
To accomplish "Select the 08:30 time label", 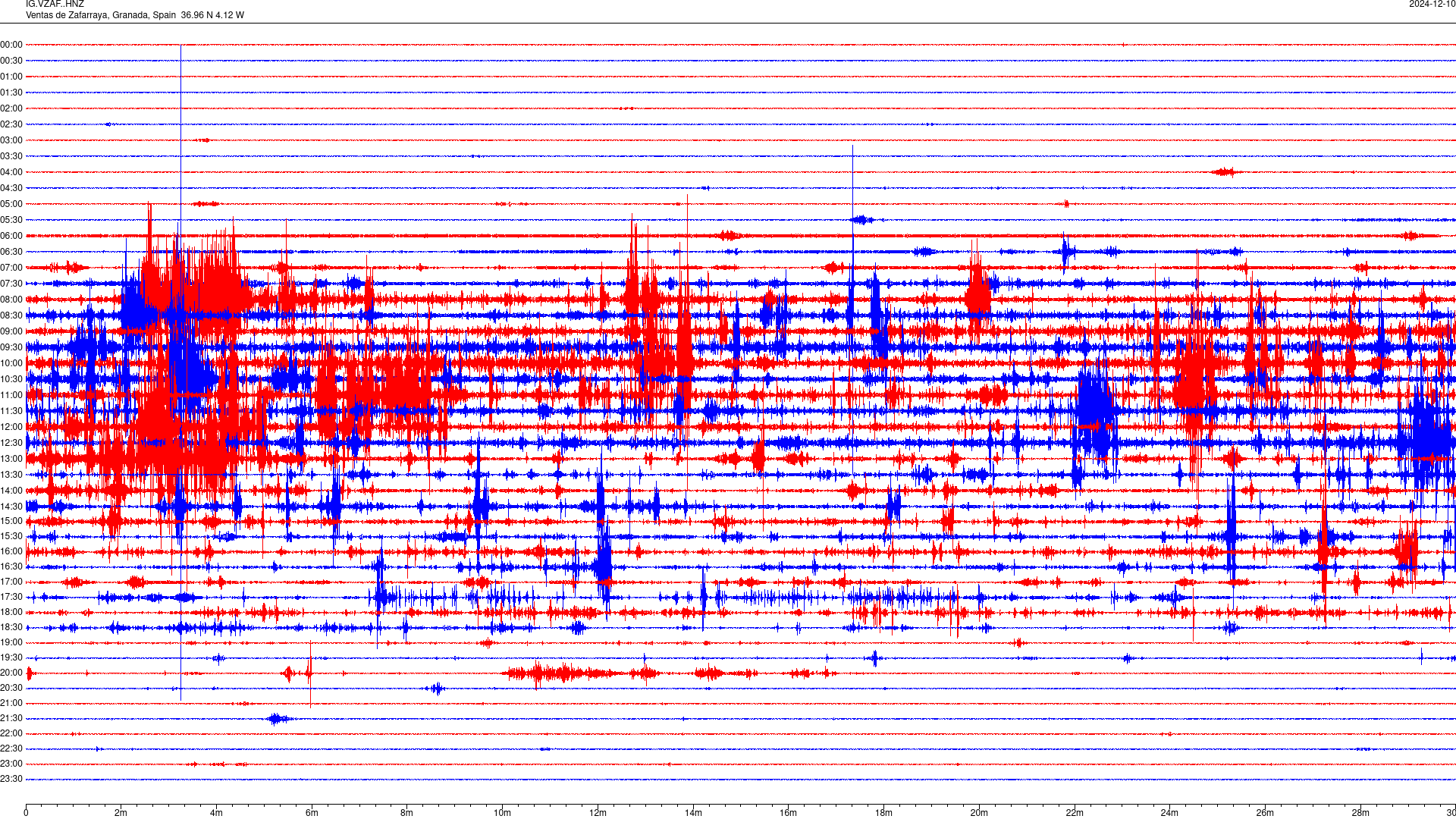I will click(11, 315).
